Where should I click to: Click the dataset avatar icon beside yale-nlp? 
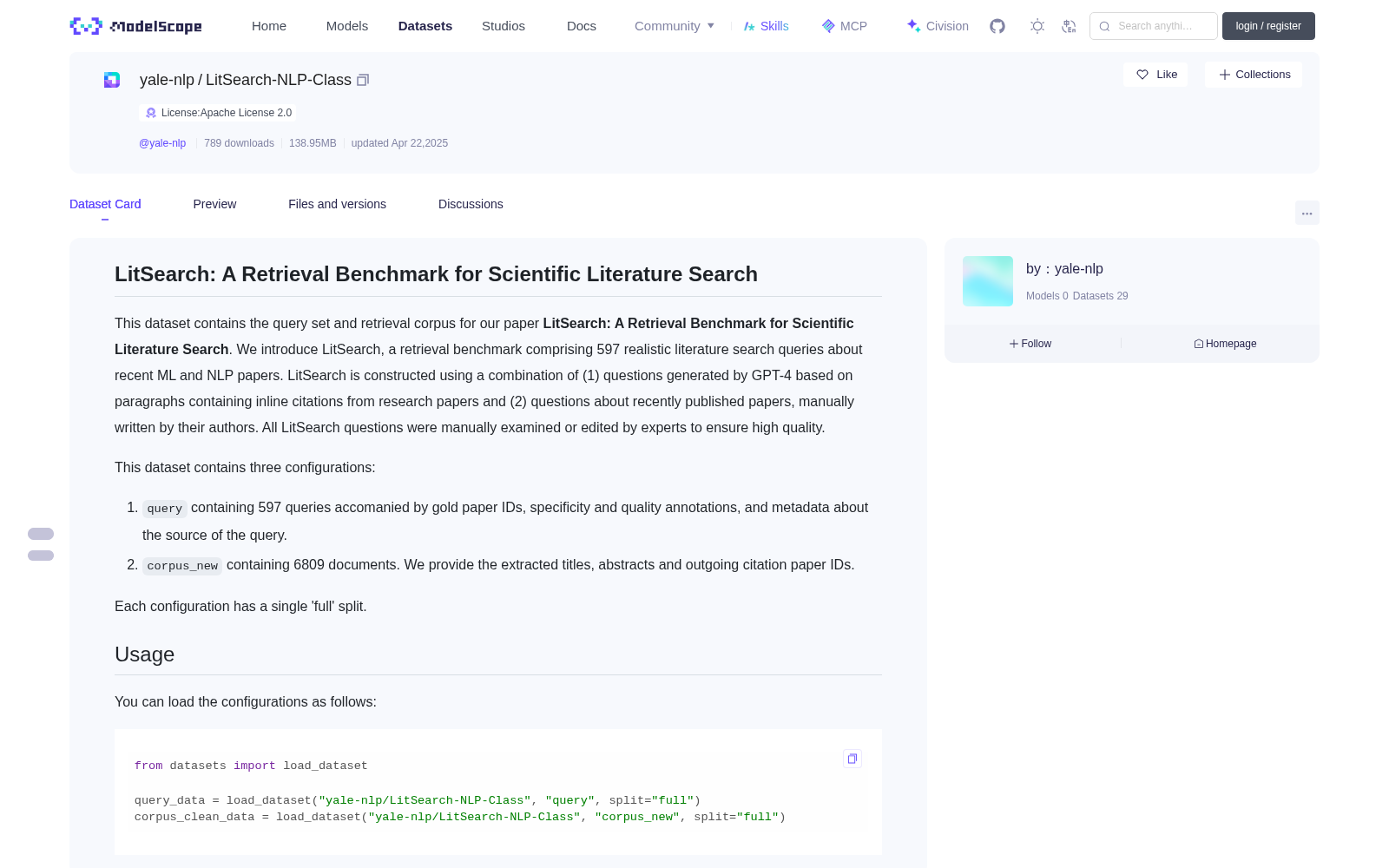[112, 80]
